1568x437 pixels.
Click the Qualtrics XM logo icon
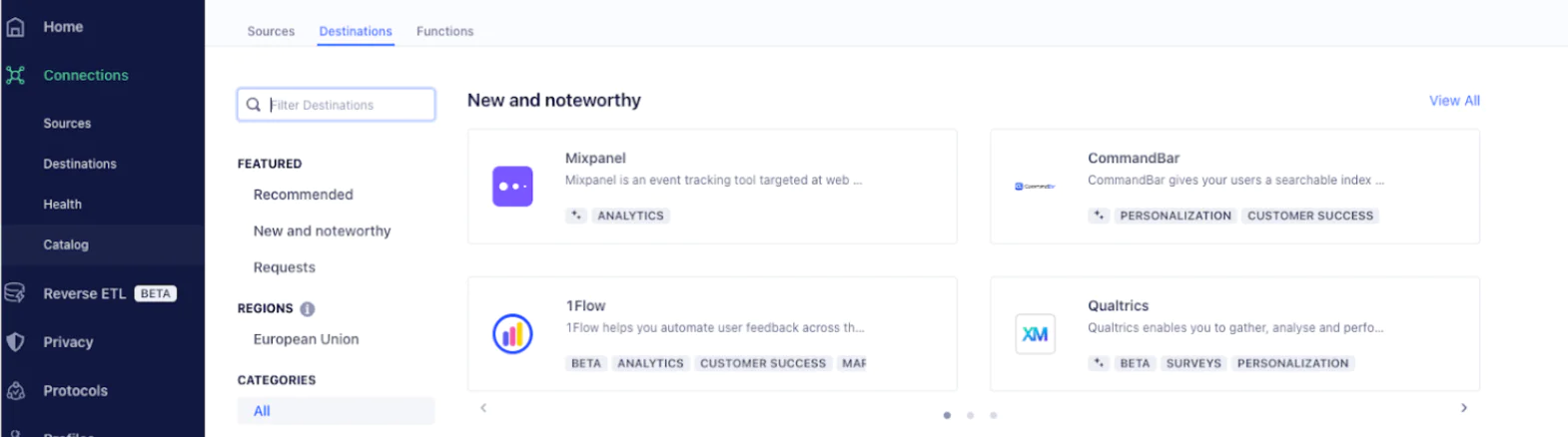[1035, 334]
